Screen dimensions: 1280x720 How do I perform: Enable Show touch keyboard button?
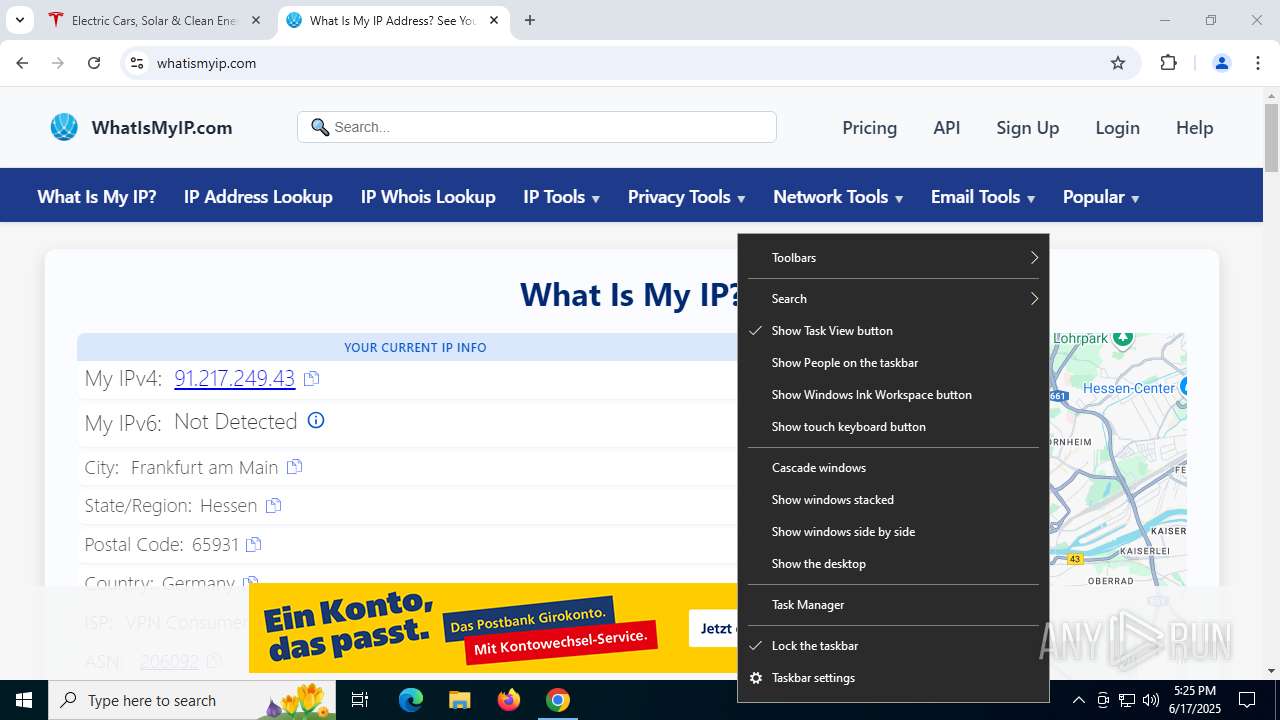point(893,427)
